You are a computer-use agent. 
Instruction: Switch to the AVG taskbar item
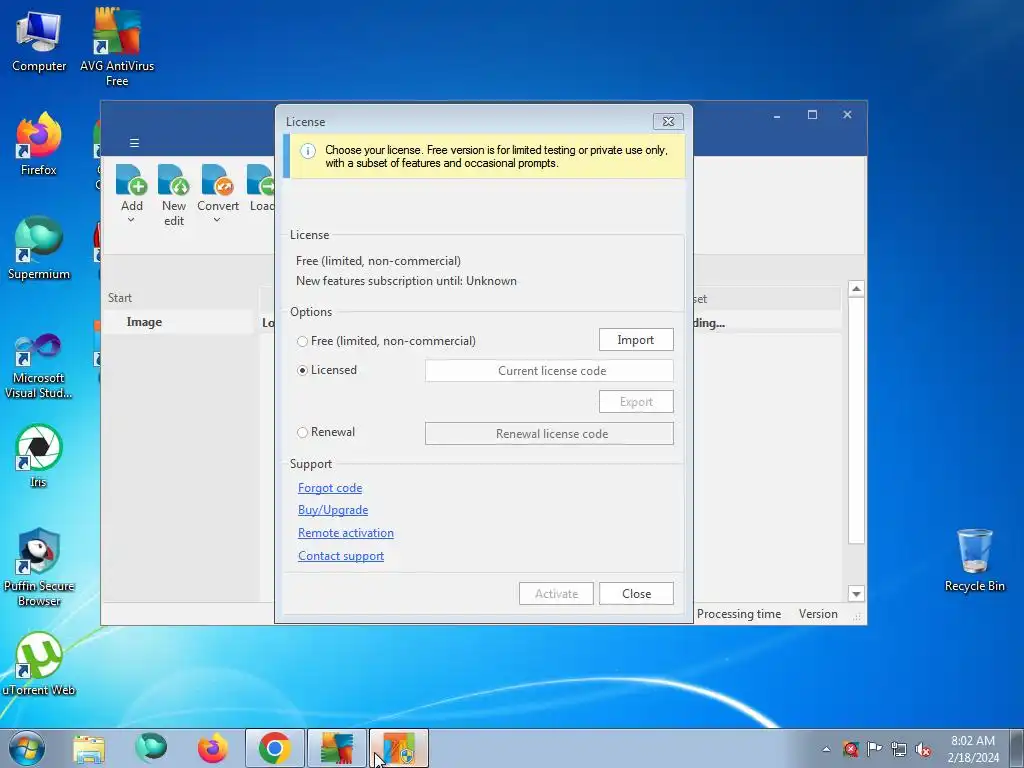[337, 748]
